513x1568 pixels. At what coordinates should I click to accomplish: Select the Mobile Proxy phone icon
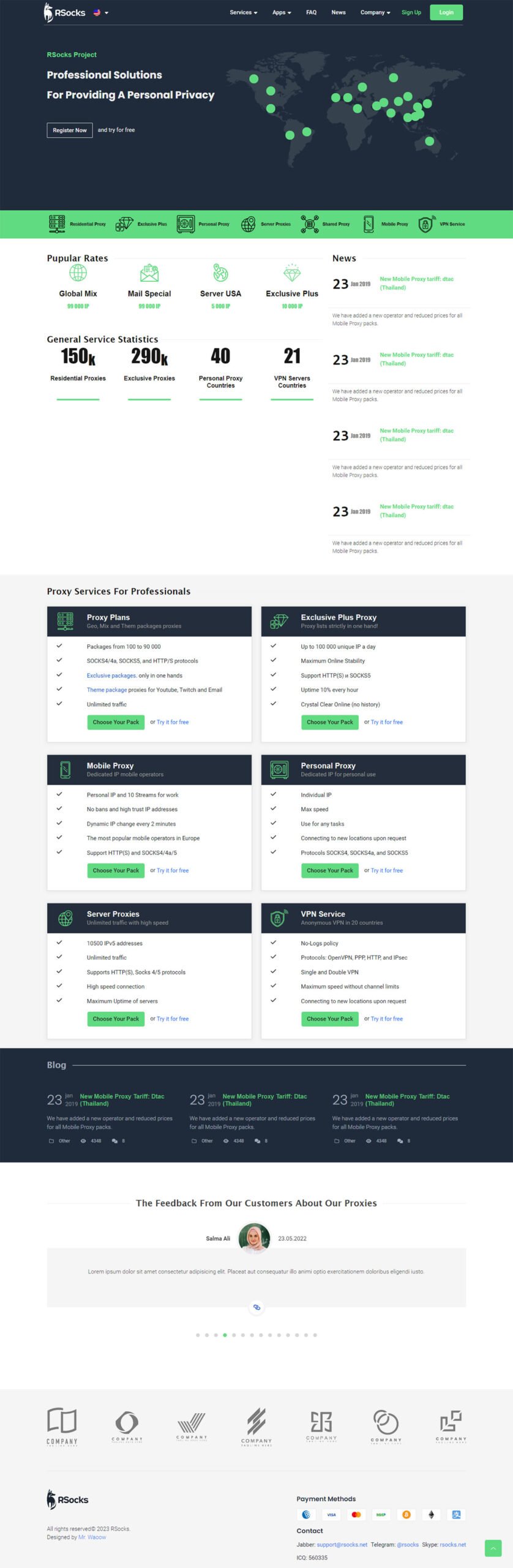(x=369, y=224)
